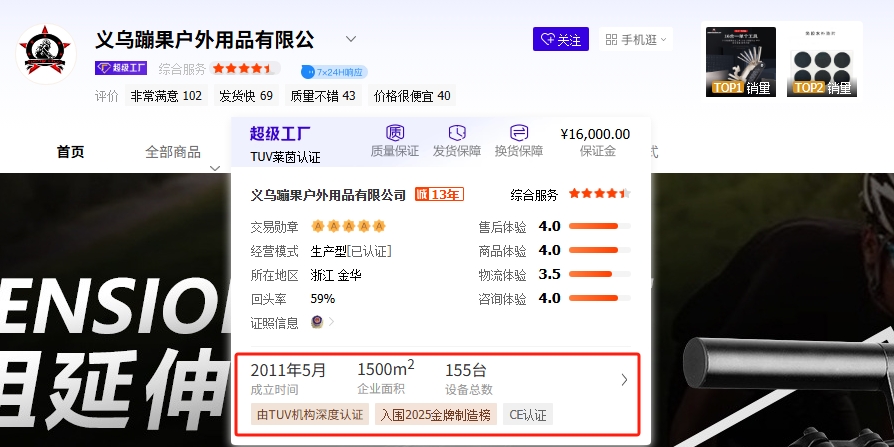This screenshot has height=447, width=894.
Task: Expand the chevron under 全部商品
Action: pos(215,168)
